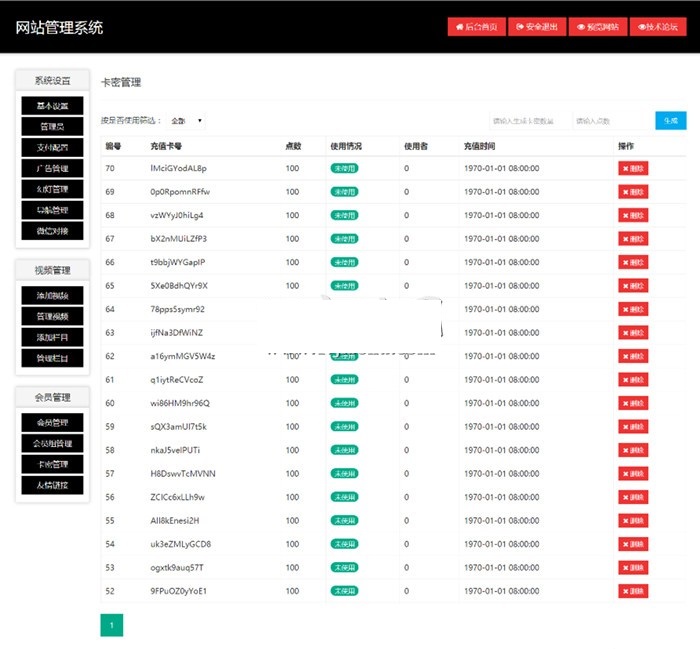700x649 pixels.
Task: Delete card row 56 ZCICc6xLLh9w
Action: pos(633,497)
